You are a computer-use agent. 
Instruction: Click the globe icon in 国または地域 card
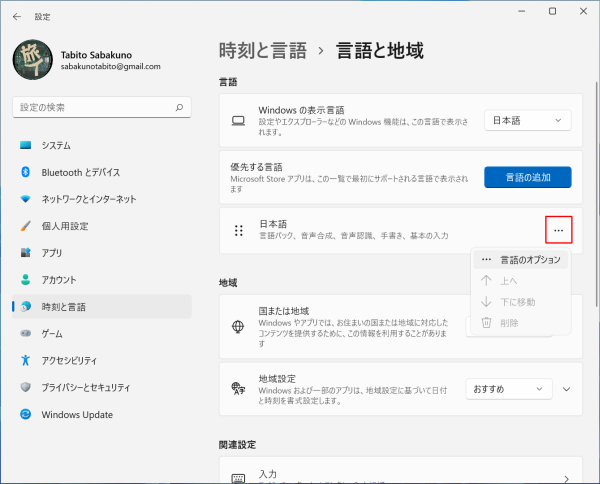click(x=238, y=327)
